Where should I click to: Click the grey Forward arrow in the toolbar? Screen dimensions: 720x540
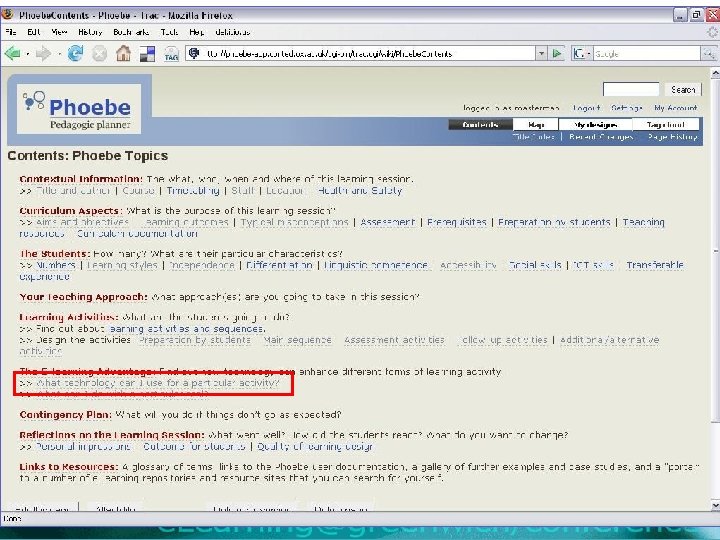tap(44, 54)
